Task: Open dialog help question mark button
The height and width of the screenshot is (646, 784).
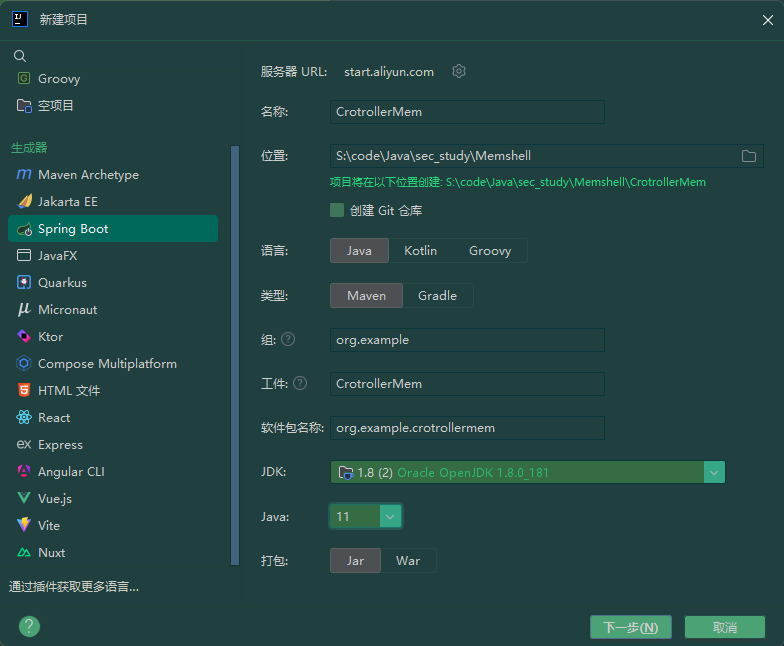Action: coord(30,626)
